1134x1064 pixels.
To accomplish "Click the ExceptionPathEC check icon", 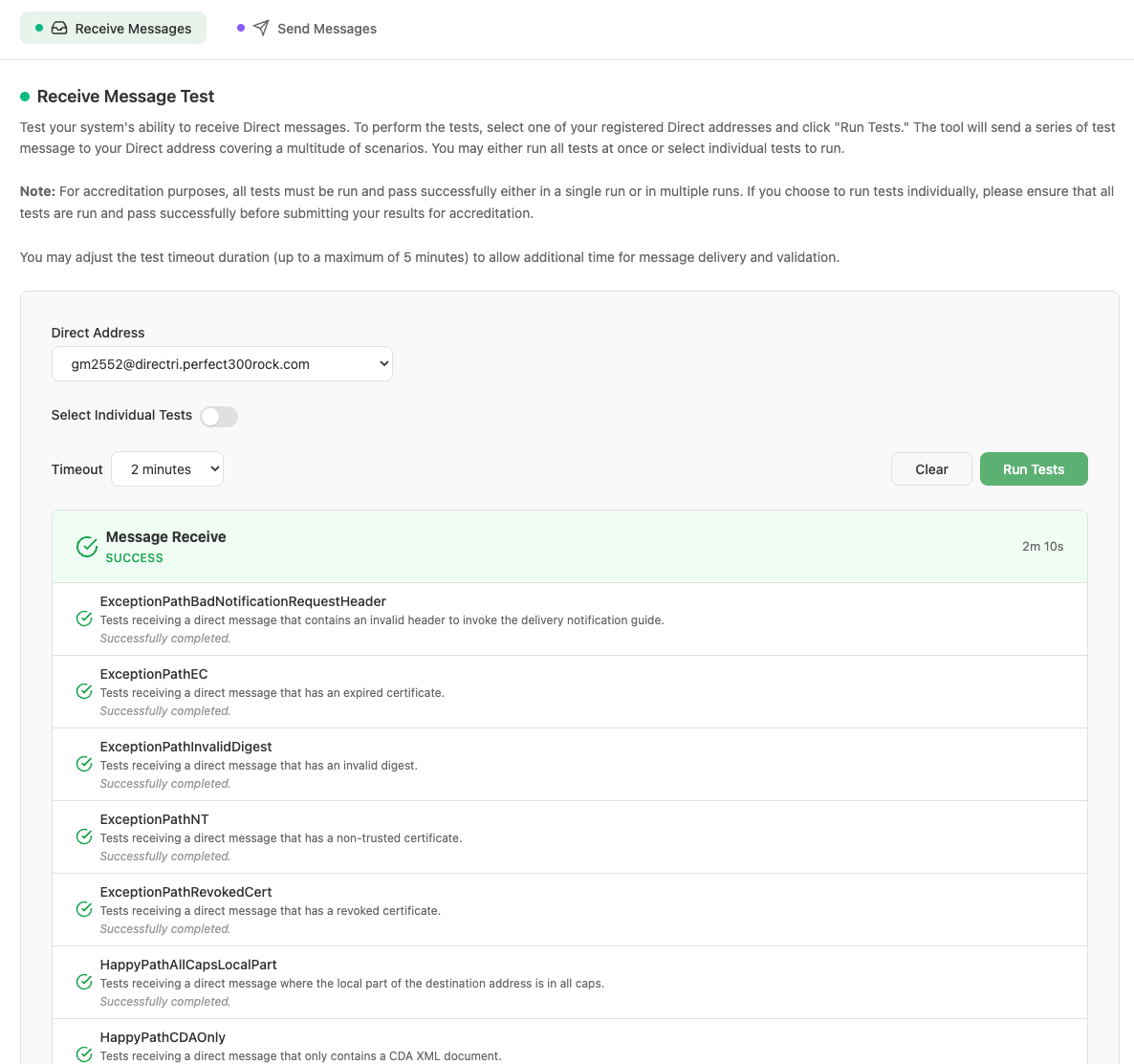I will tap(84, 691).
